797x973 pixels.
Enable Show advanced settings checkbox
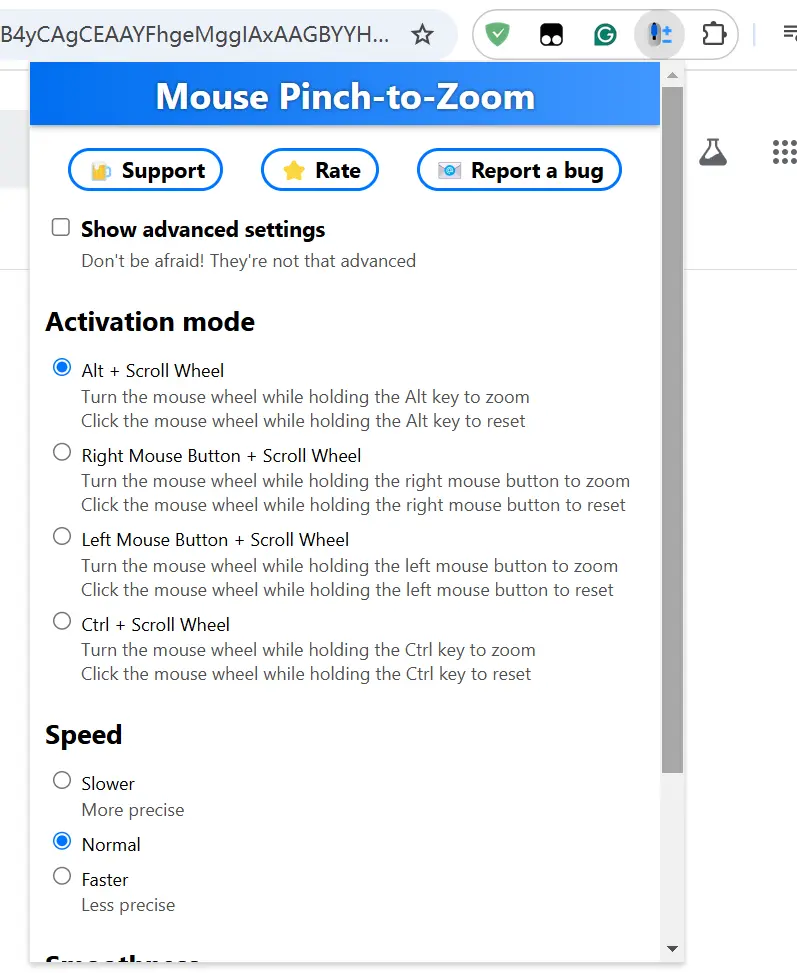61,228
